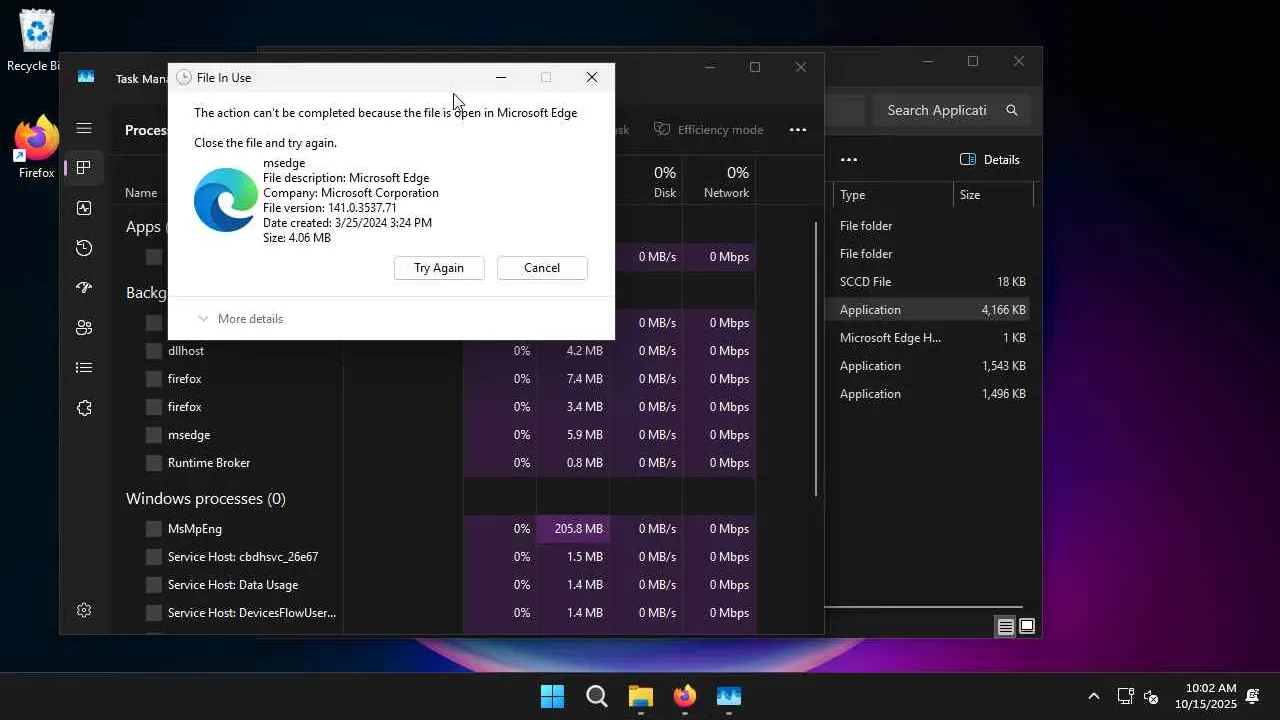1280x720 pixels.
Task: Select the Processes page icon in Task Manager
Action: (x=84, y=168)
